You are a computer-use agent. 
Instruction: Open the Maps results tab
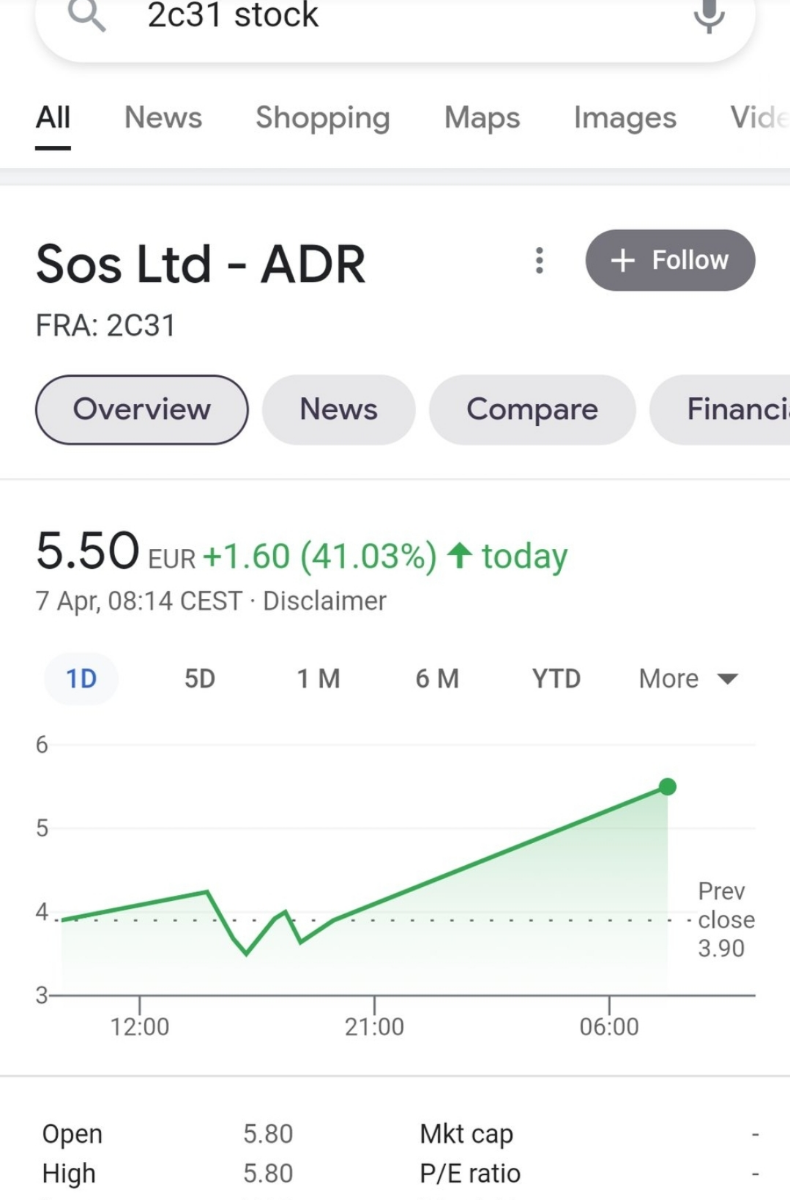pyautogui.click(x=482, y=118)
